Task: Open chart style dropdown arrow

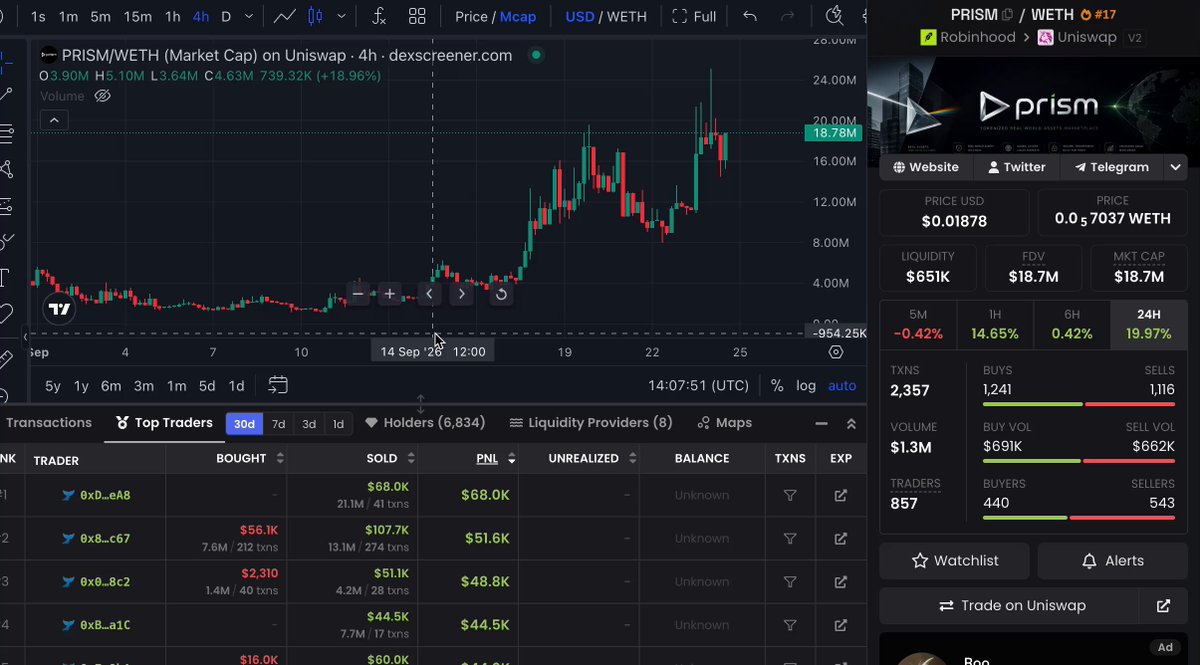Action: tap(343, 16)
